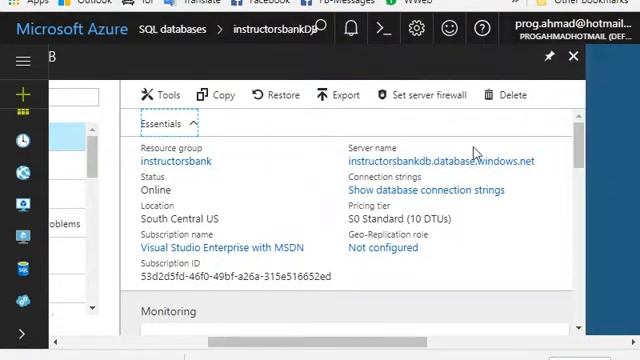Click the feedback smiley icon
The width and height of the screenshot is (640, 360).
click(449, 28)
